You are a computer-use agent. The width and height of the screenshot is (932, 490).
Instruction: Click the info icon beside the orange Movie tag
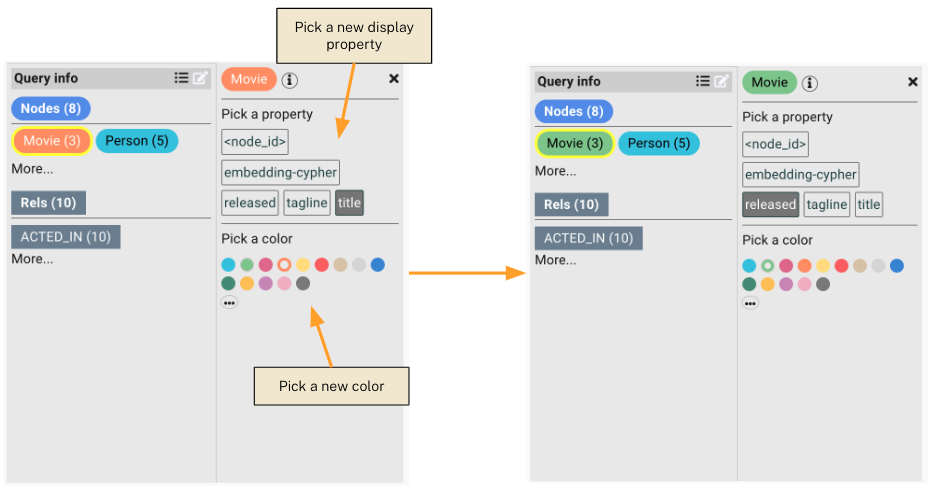pos(289,80)
